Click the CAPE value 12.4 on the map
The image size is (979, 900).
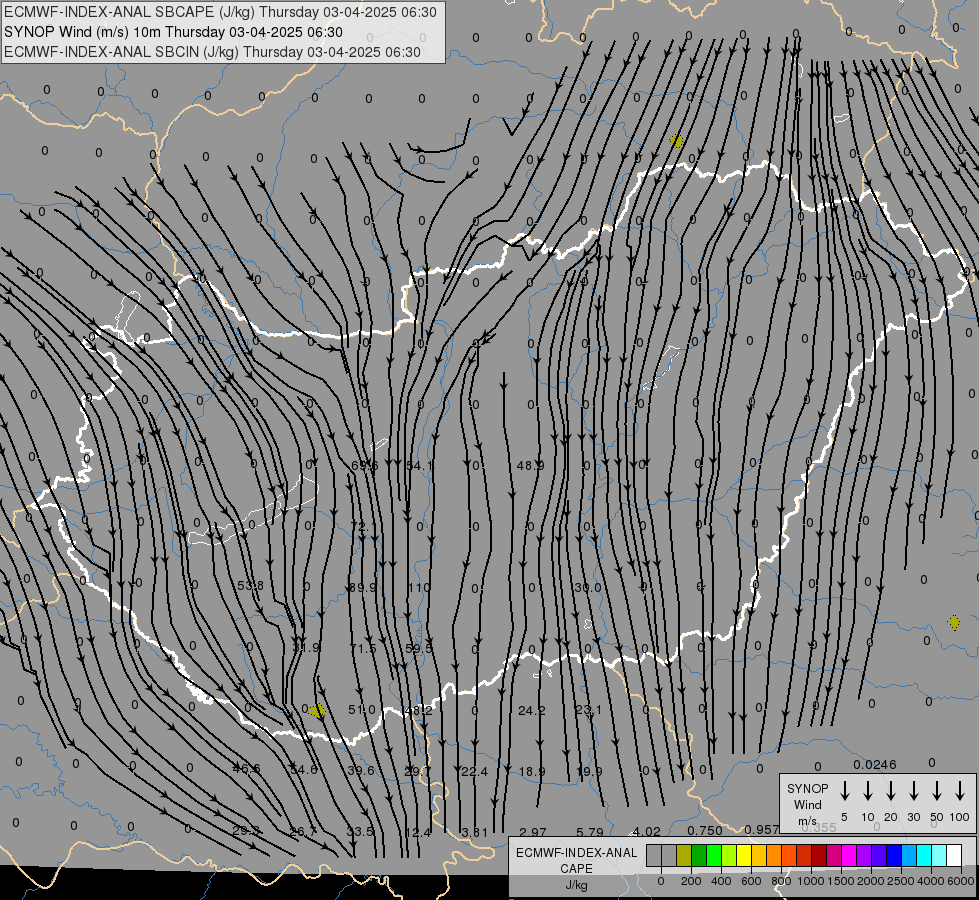(x=418, y=832)
